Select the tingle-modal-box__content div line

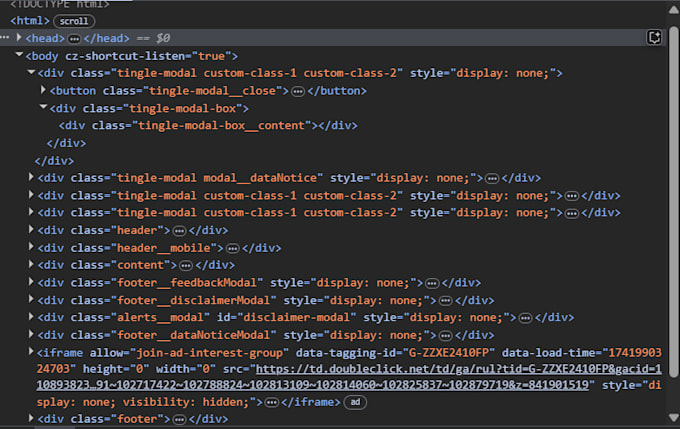[x=208, y=125]
